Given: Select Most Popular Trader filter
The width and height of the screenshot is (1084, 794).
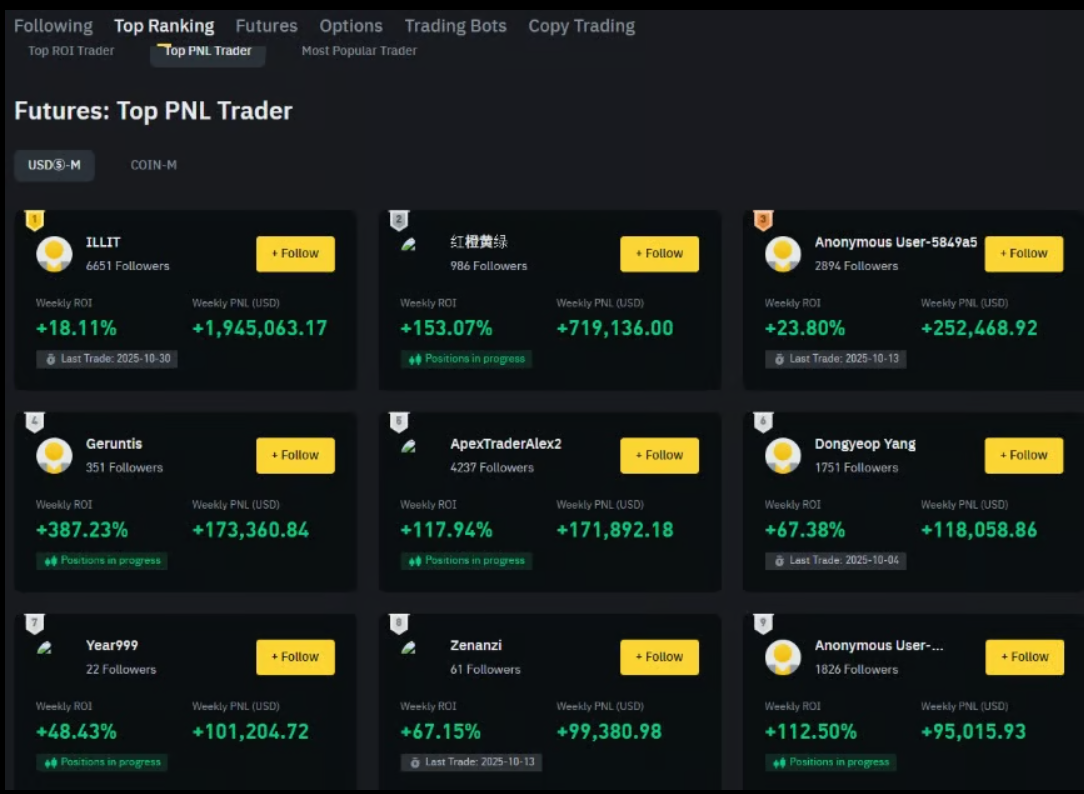Looking at the screenshot, I should [359, 51].
